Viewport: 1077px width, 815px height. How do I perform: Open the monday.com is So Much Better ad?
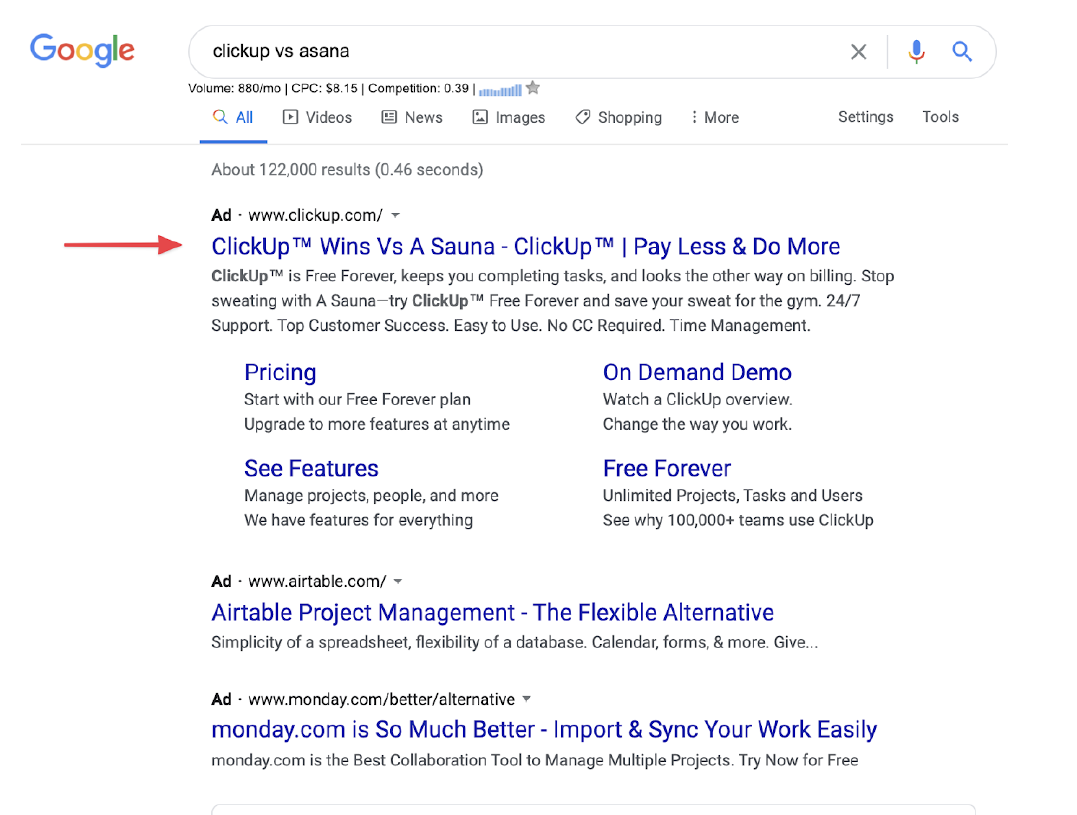point(544,729)
